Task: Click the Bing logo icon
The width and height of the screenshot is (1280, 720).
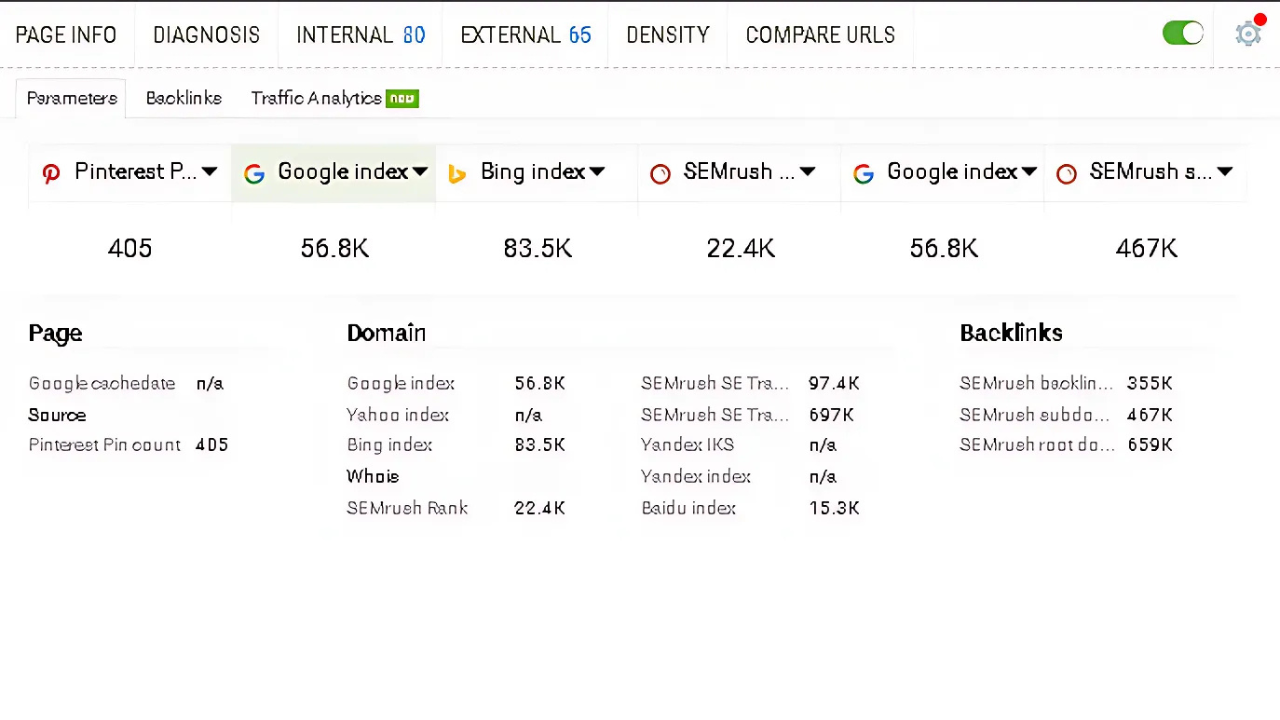Action: pos(457,173)
